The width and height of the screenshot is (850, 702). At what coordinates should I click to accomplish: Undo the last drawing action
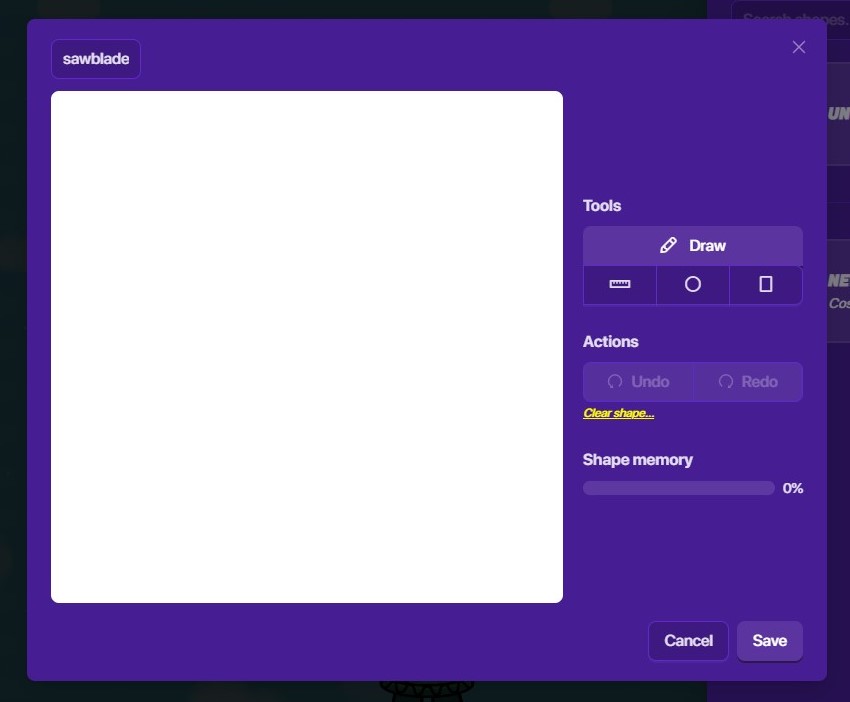click(638, 382)
